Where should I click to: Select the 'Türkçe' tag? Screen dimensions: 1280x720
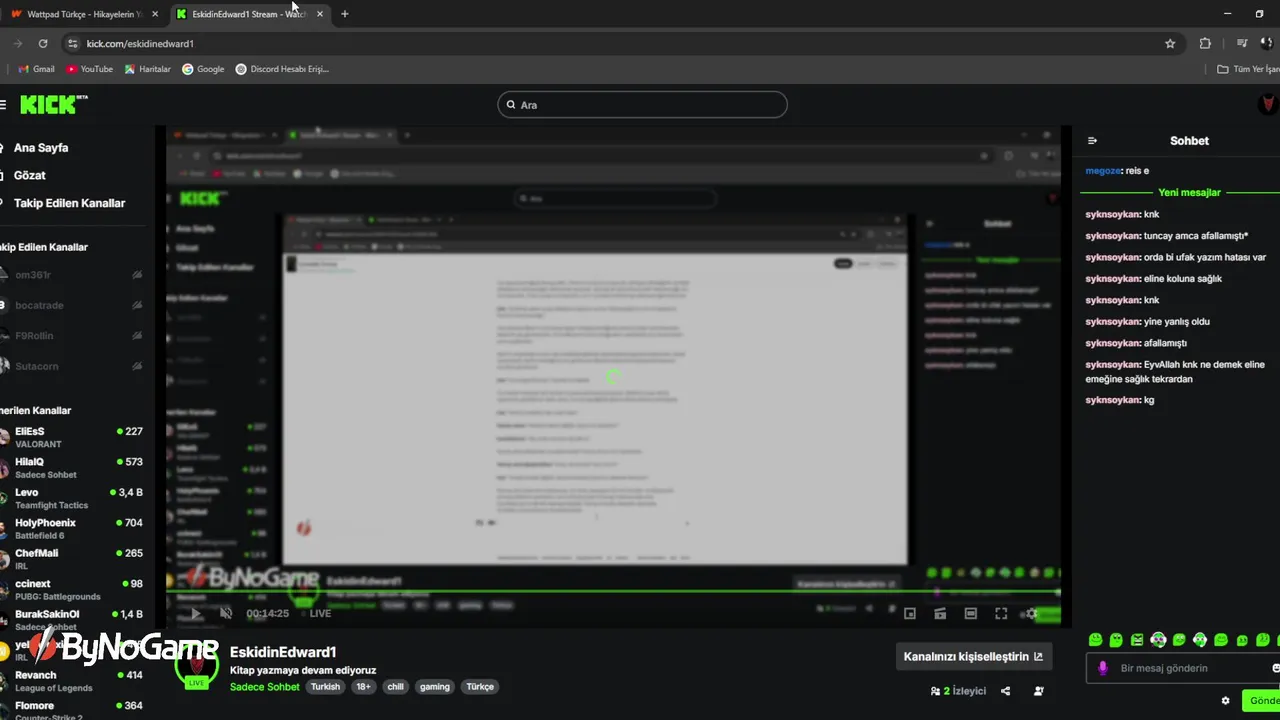click(x=480, y=687)
